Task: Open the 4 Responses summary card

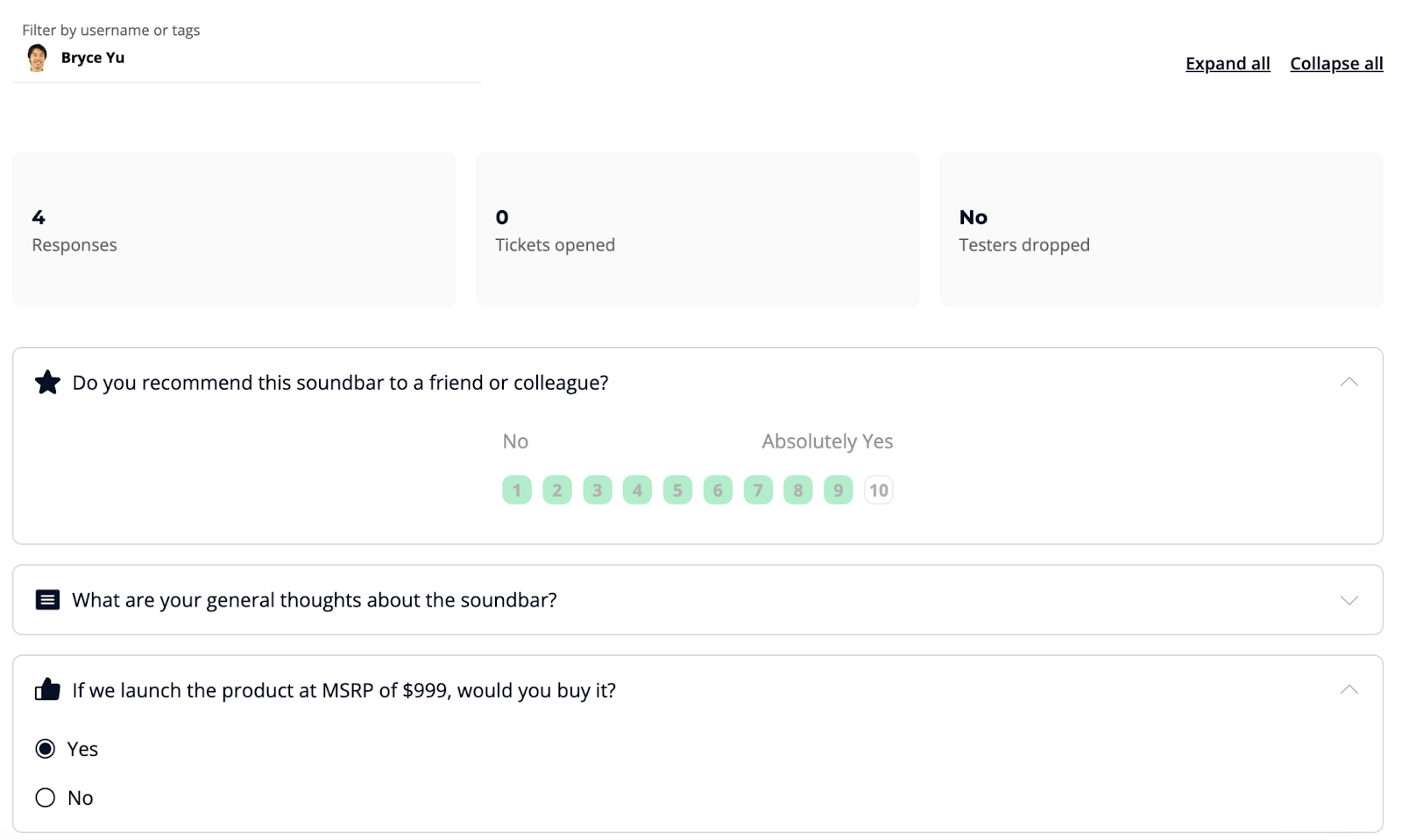Action: [234, 229]
